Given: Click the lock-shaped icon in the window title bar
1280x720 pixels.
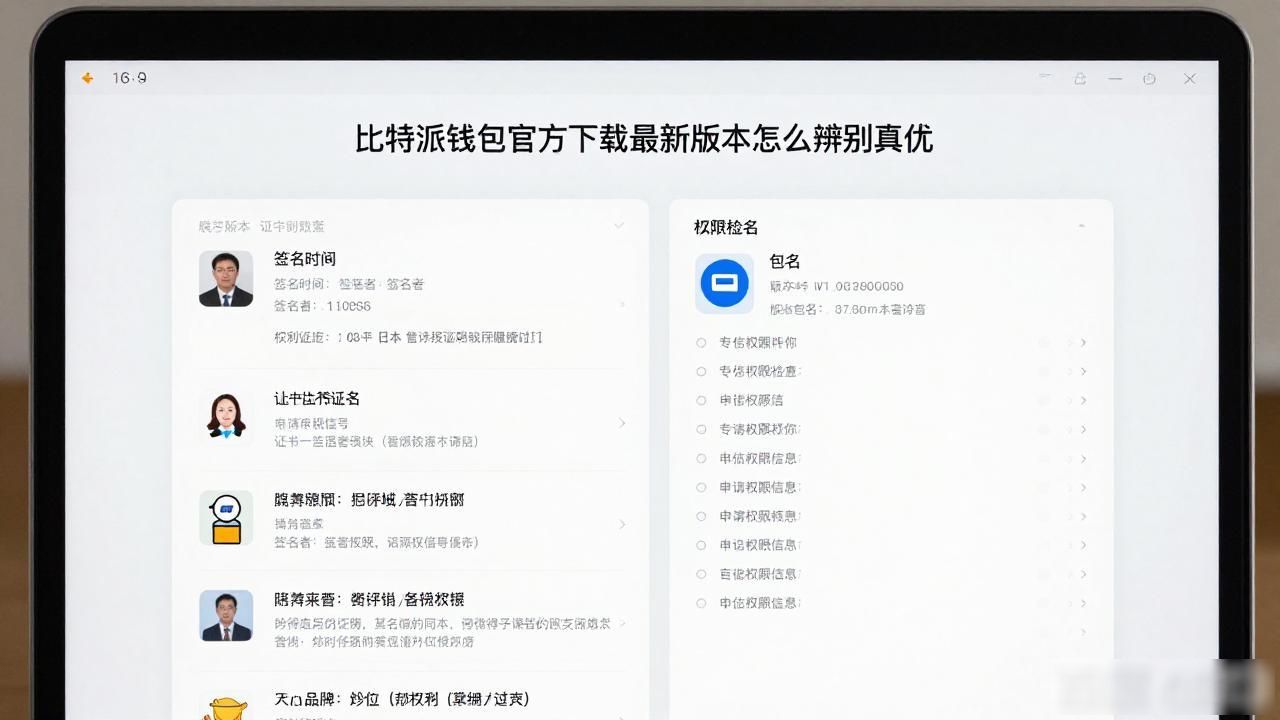Looking at the screenshot, I should pos(1080,78).
